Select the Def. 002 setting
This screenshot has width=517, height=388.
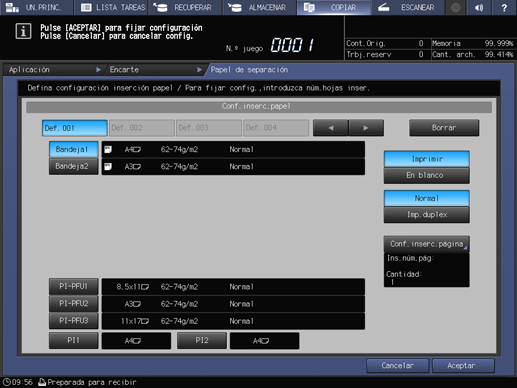pyautogui.click(x=142, y=128)
